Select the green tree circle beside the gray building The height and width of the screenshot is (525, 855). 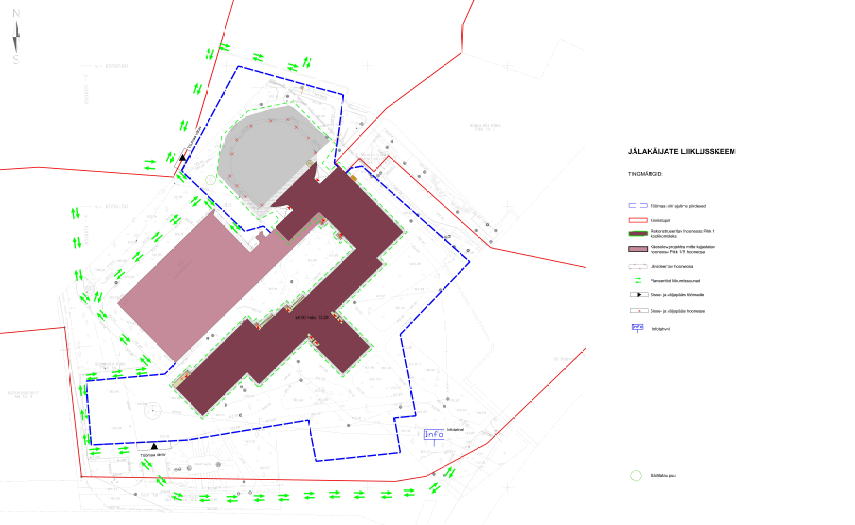[210, 179]
